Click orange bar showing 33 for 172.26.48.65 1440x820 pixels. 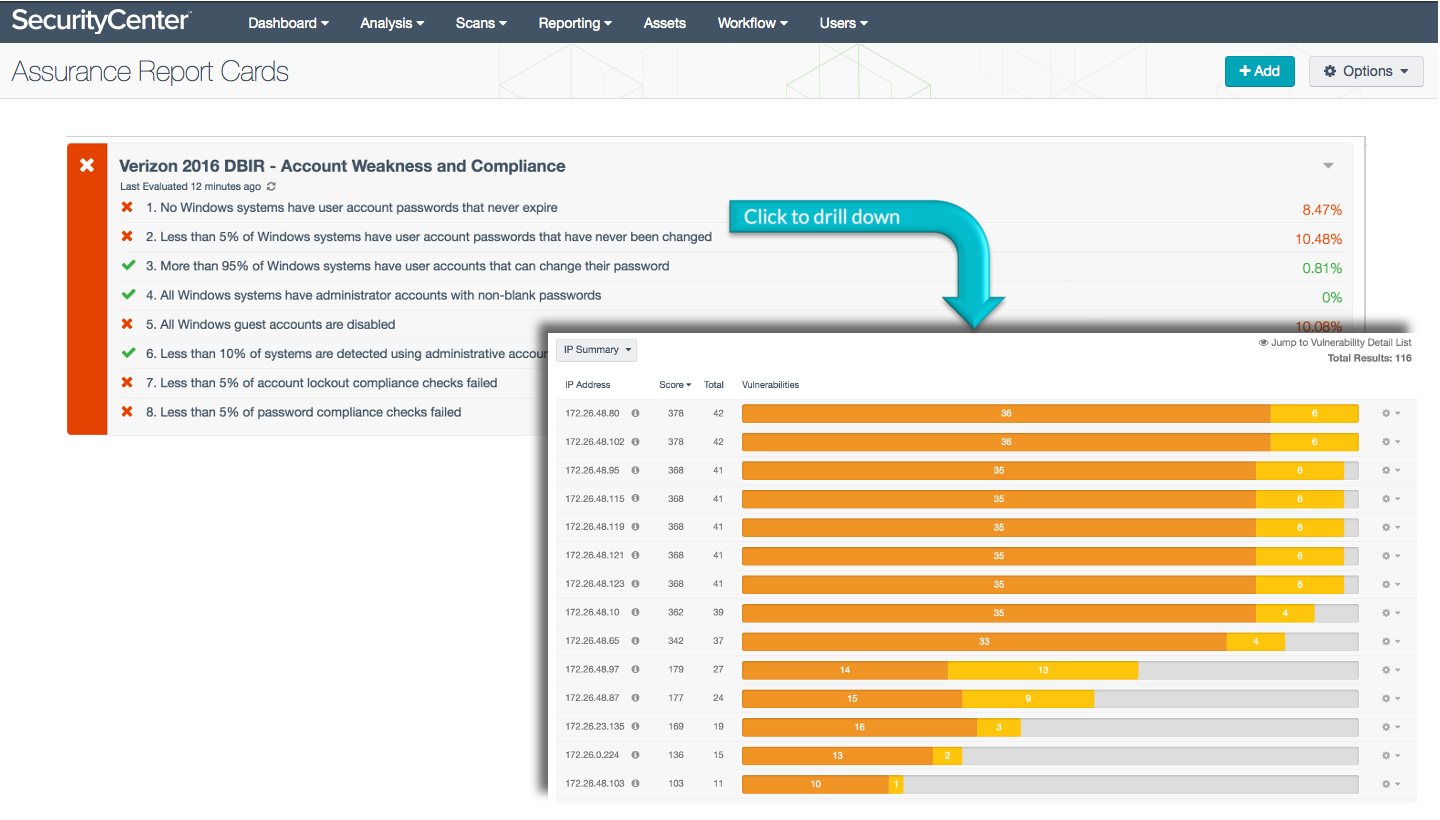point(984,641)
